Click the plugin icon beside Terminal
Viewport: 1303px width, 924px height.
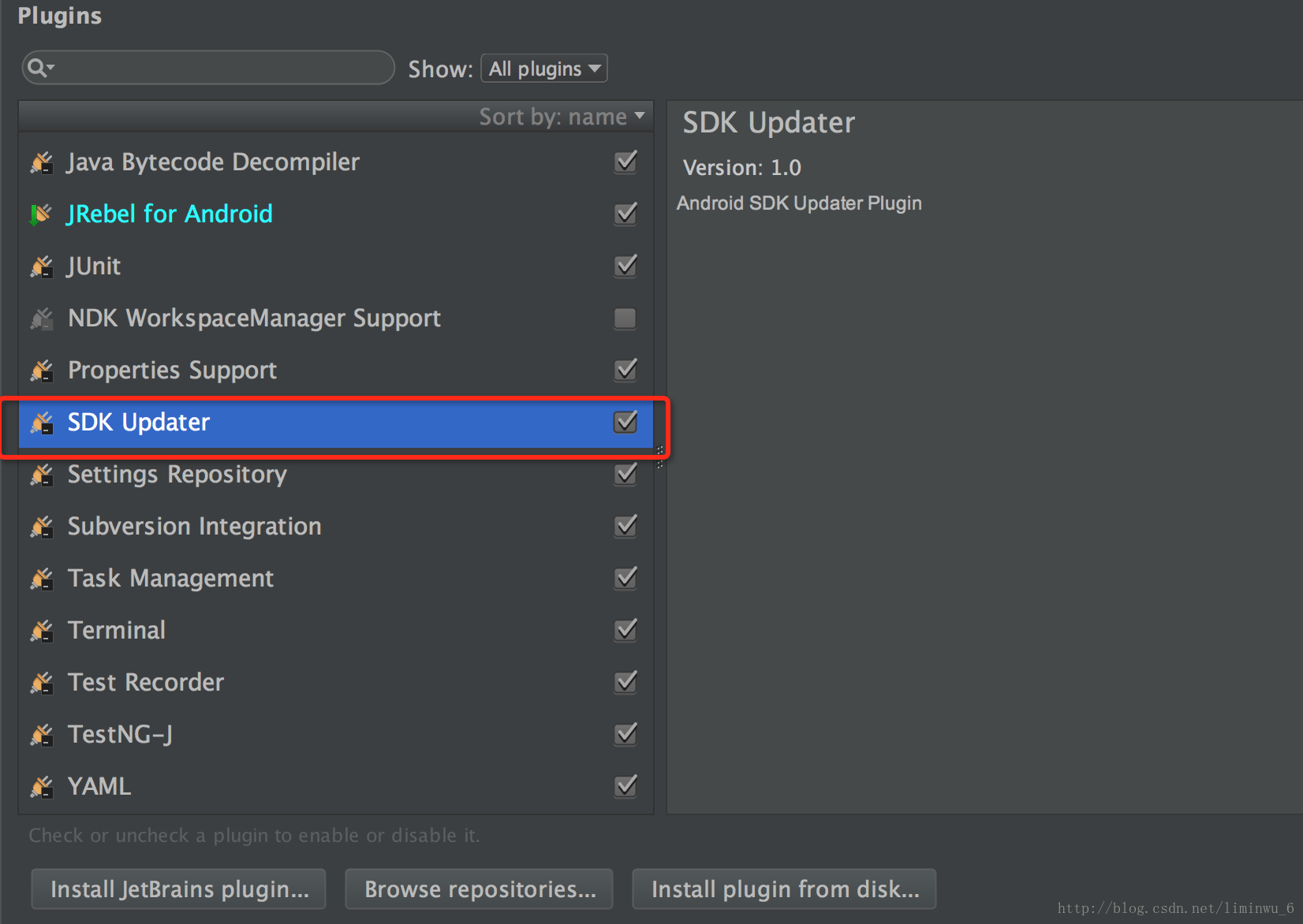[42, 631]
